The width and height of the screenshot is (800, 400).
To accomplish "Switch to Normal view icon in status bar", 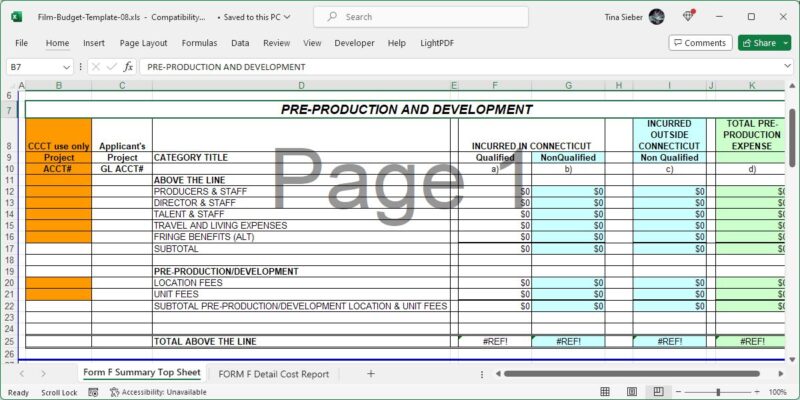I will pos(605,392).
